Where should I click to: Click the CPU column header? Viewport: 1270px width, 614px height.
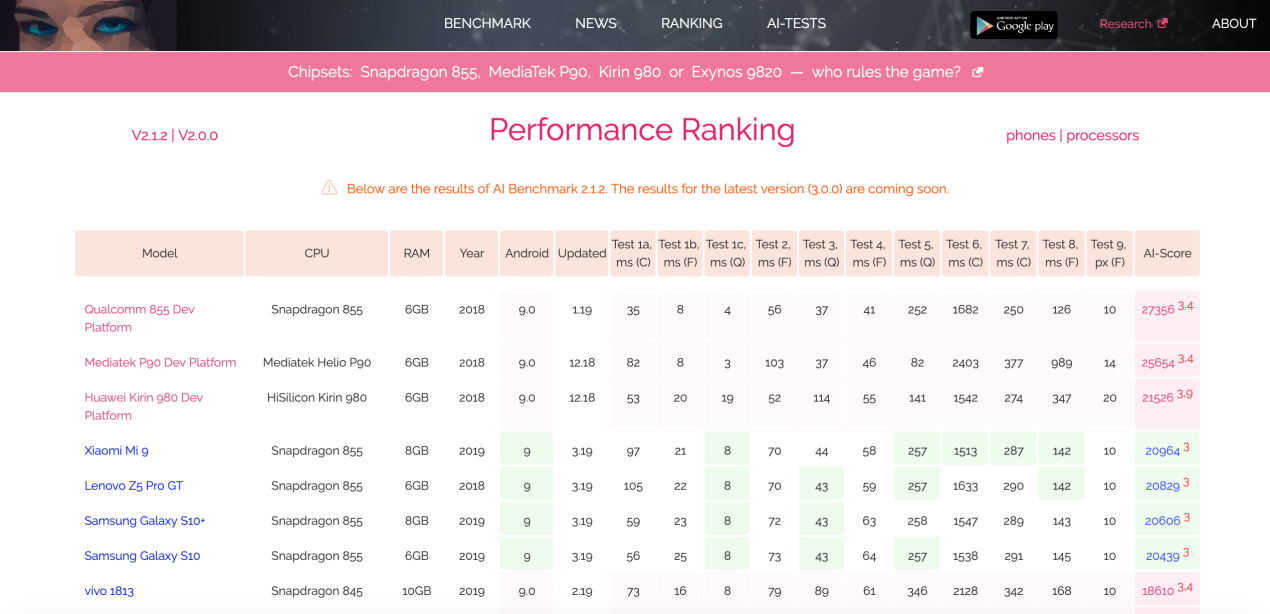click(x=317, y=253)
